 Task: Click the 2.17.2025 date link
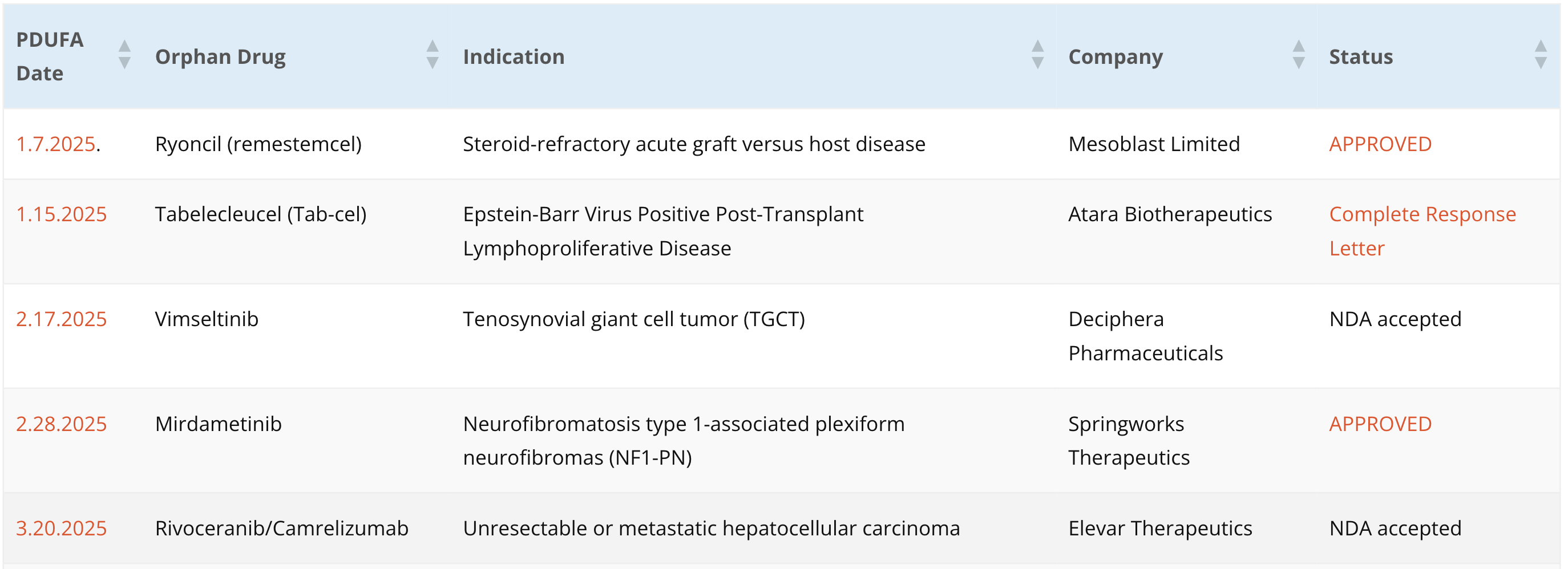point(61,319)
